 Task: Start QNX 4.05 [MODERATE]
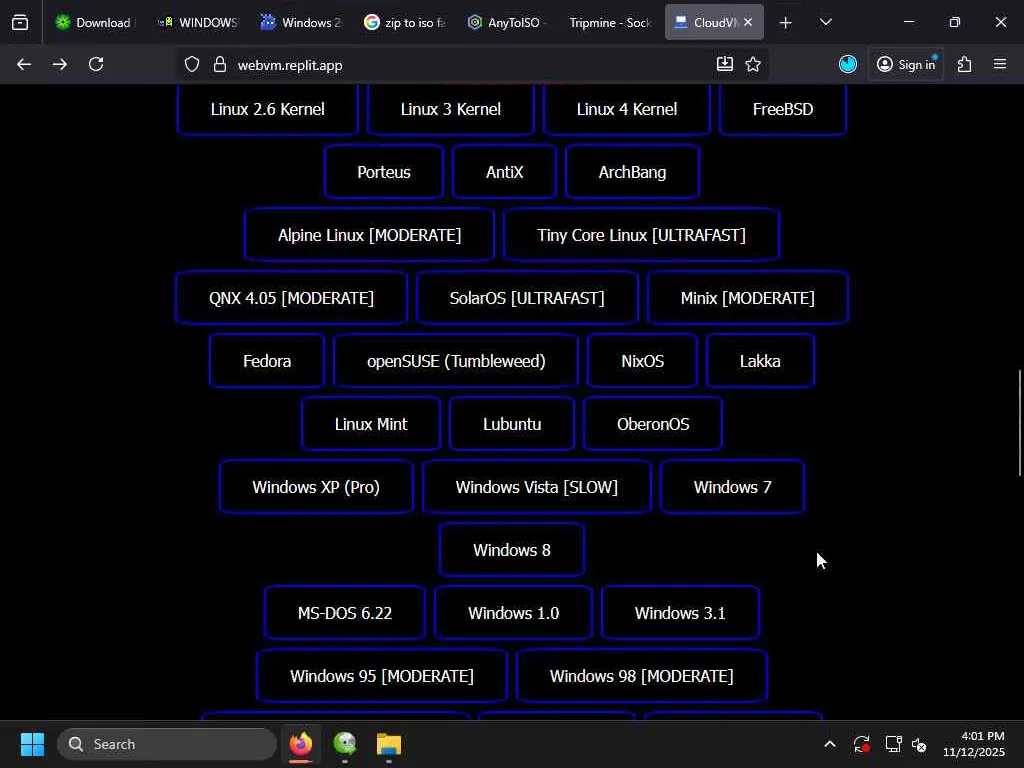(291, 298)
